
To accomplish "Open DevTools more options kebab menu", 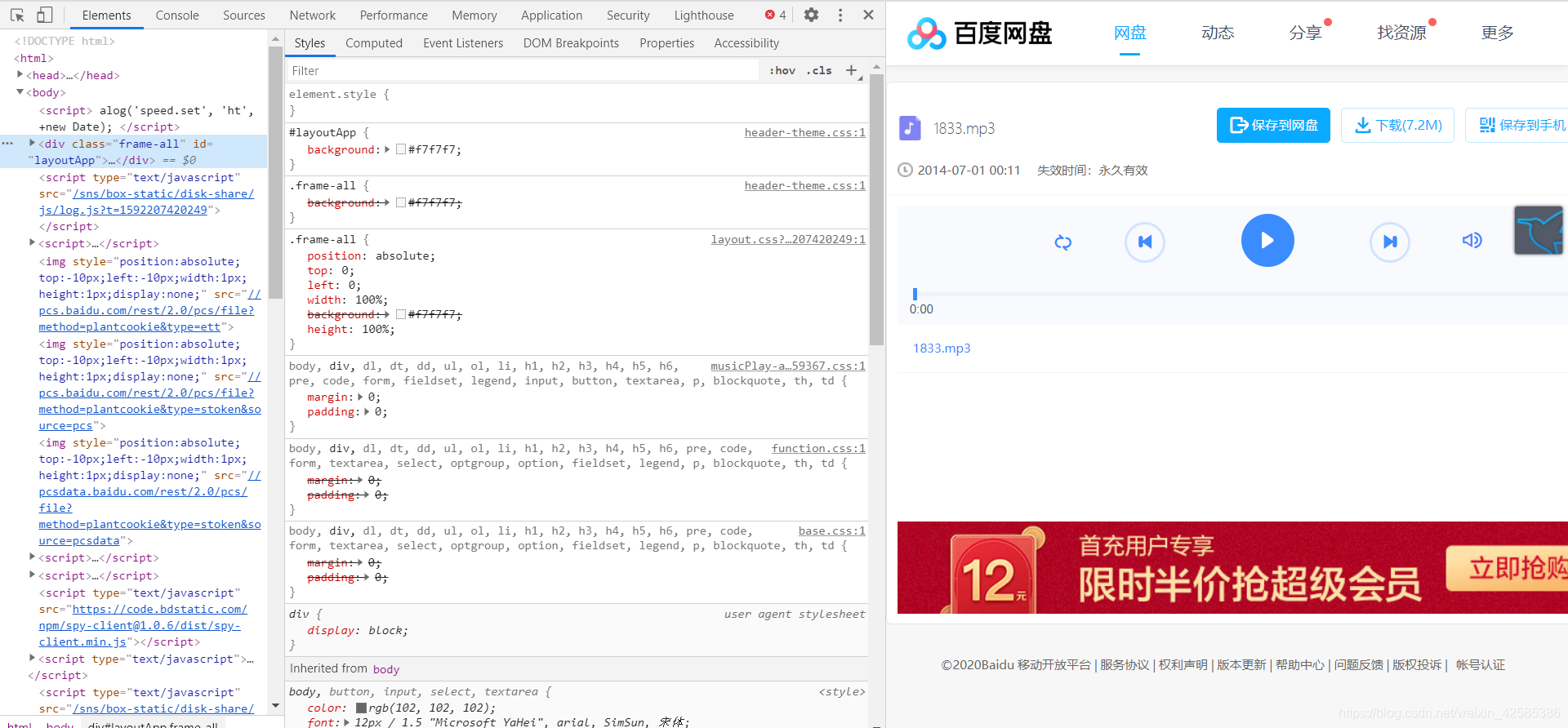I will pos(840,15).
